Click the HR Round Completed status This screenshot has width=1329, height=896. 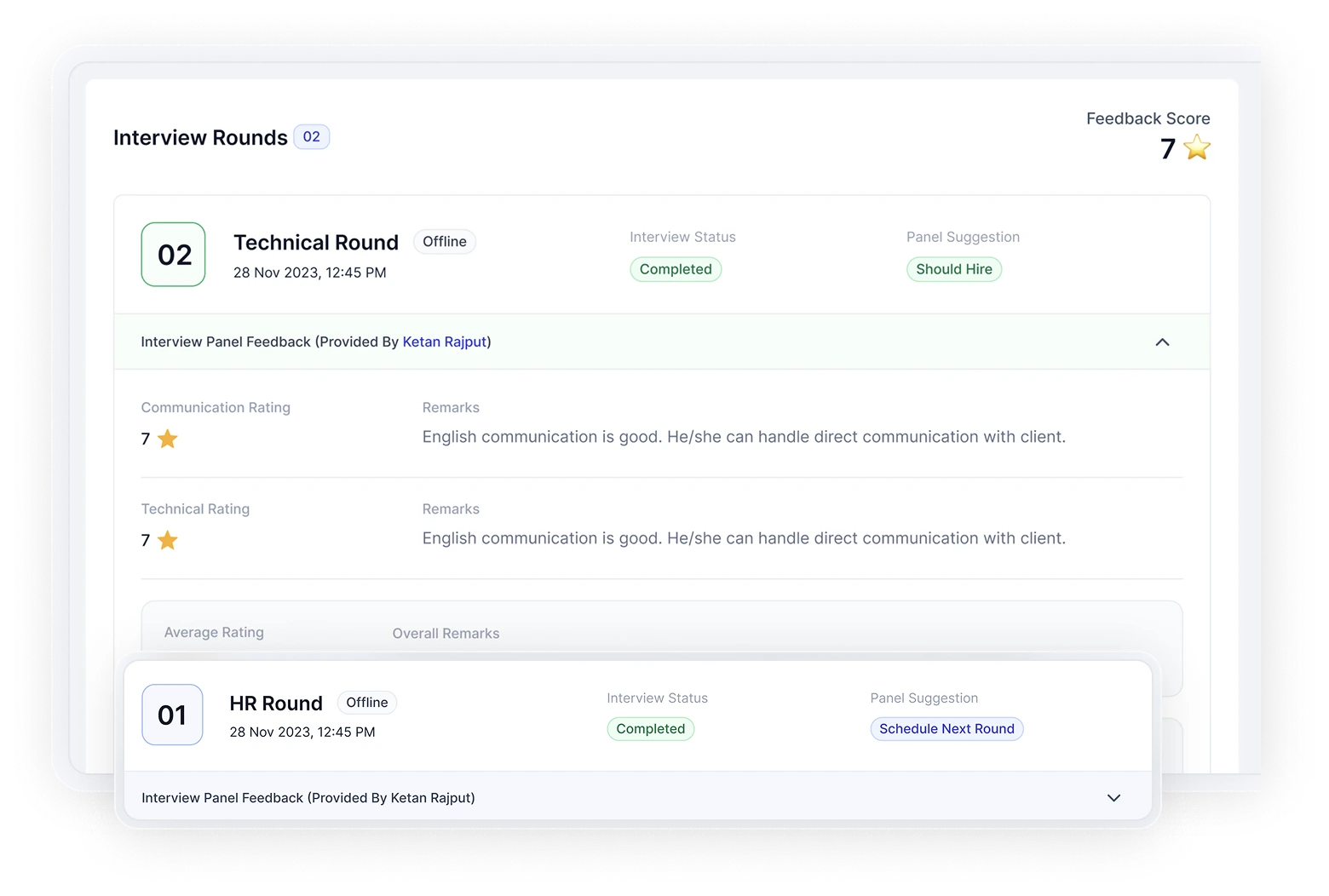[x=650, y=729]
